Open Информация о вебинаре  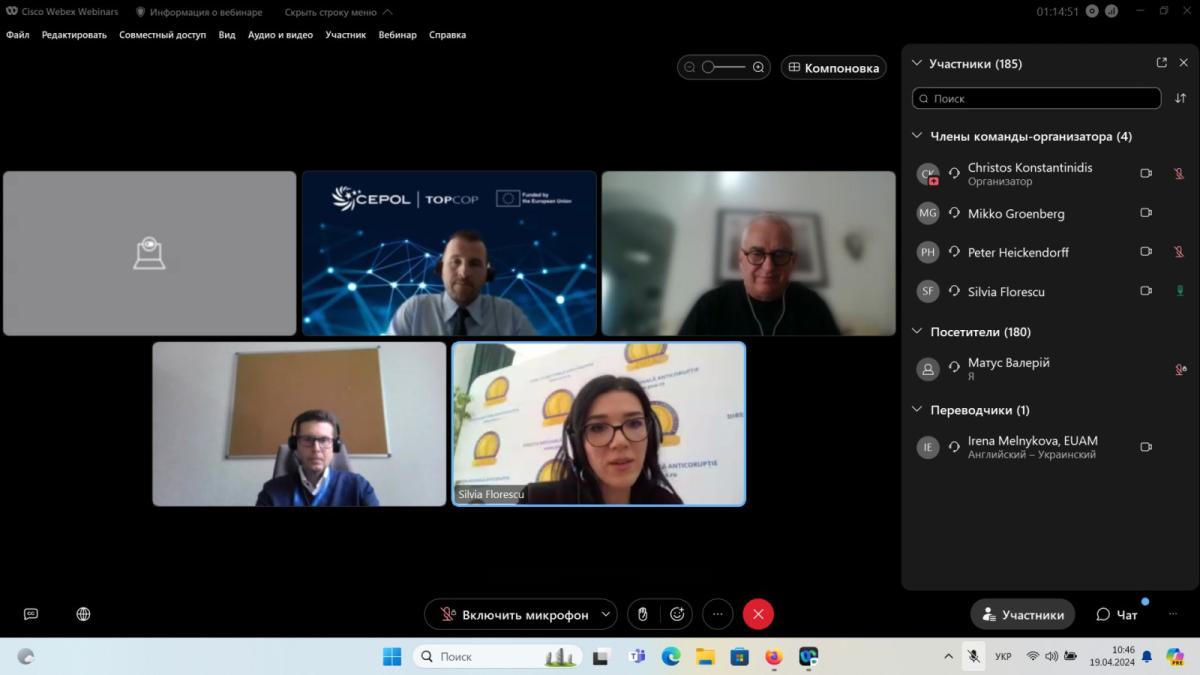198,12
